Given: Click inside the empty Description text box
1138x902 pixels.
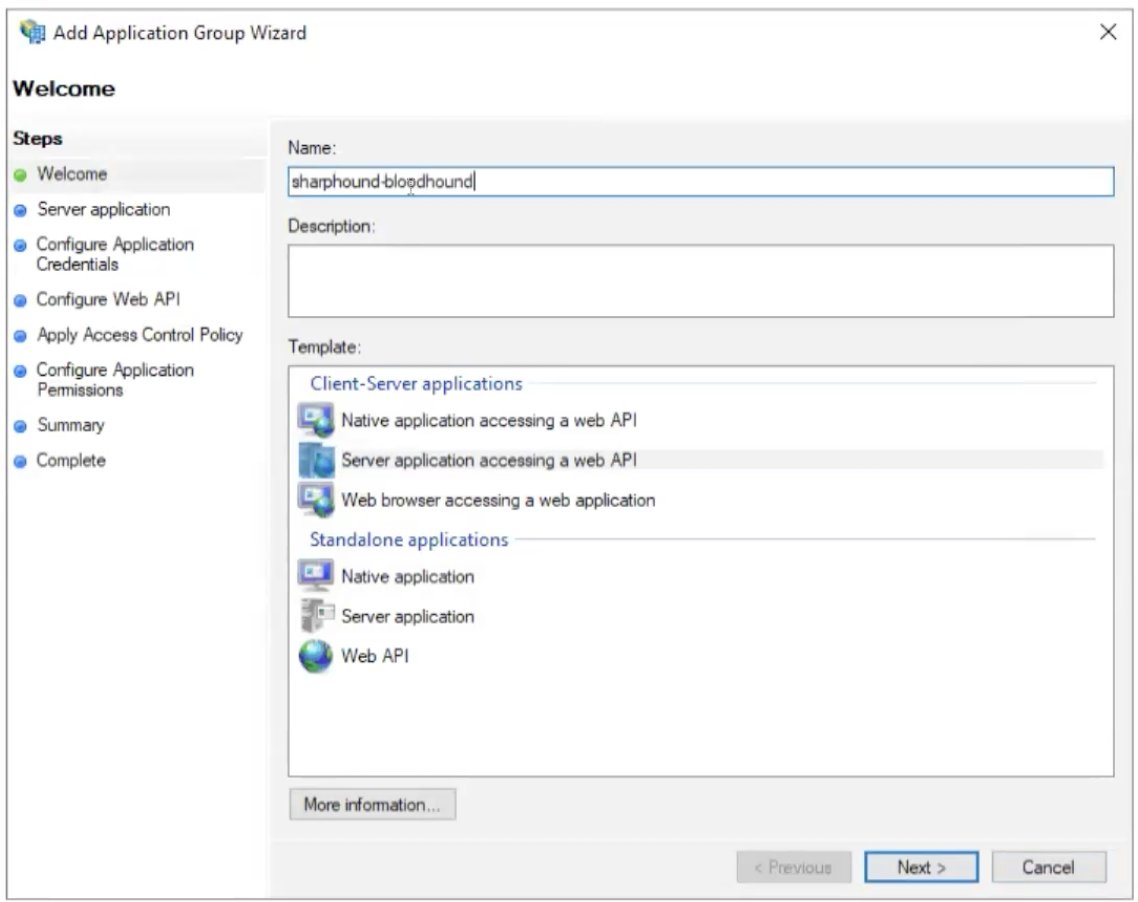Looking at the screenshot, I should coord(700,281).
